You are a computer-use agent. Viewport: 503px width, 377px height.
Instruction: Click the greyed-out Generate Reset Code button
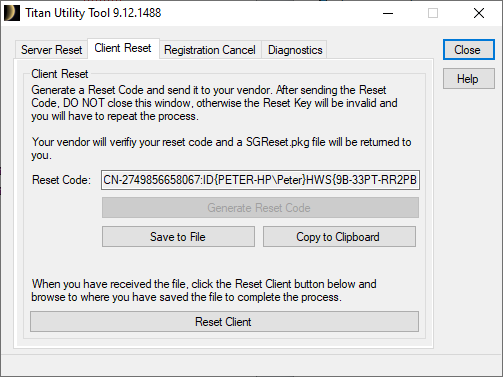(x=260, y=208)
